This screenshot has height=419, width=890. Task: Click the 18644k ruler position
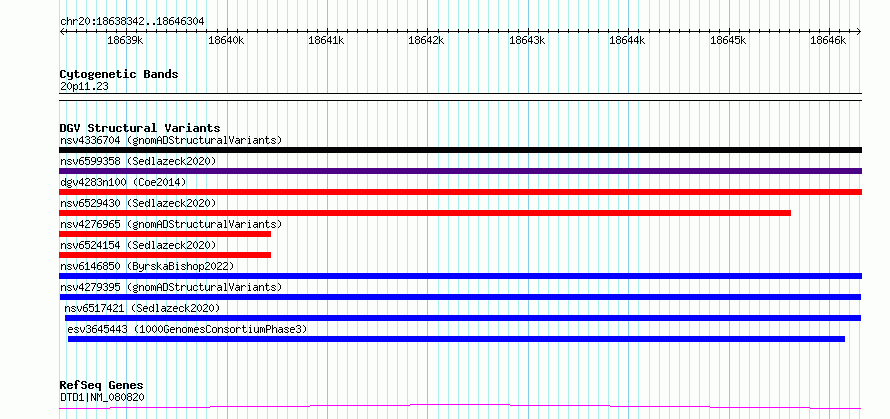627,40
